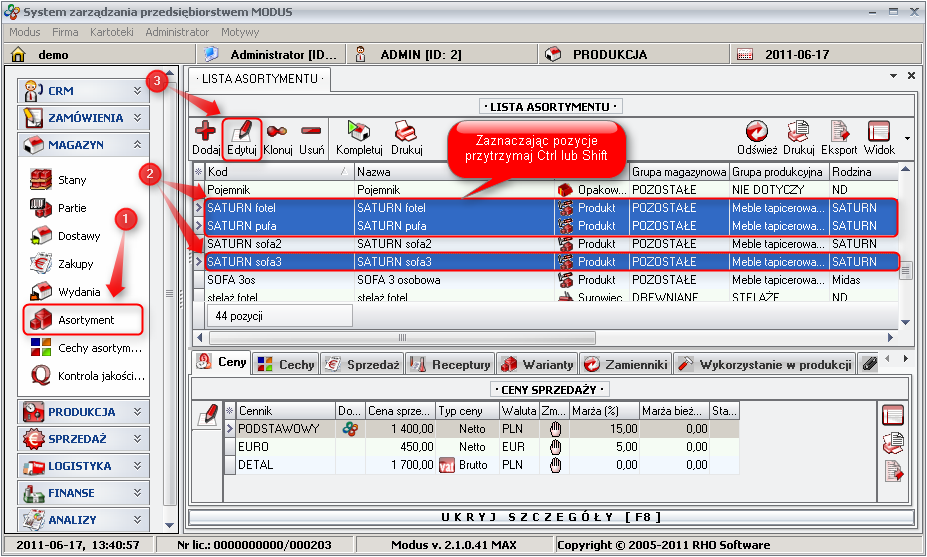The height and width of the screenshot is (557, 927).
Task: Switch to the Receptury tab
Action: 450,365
